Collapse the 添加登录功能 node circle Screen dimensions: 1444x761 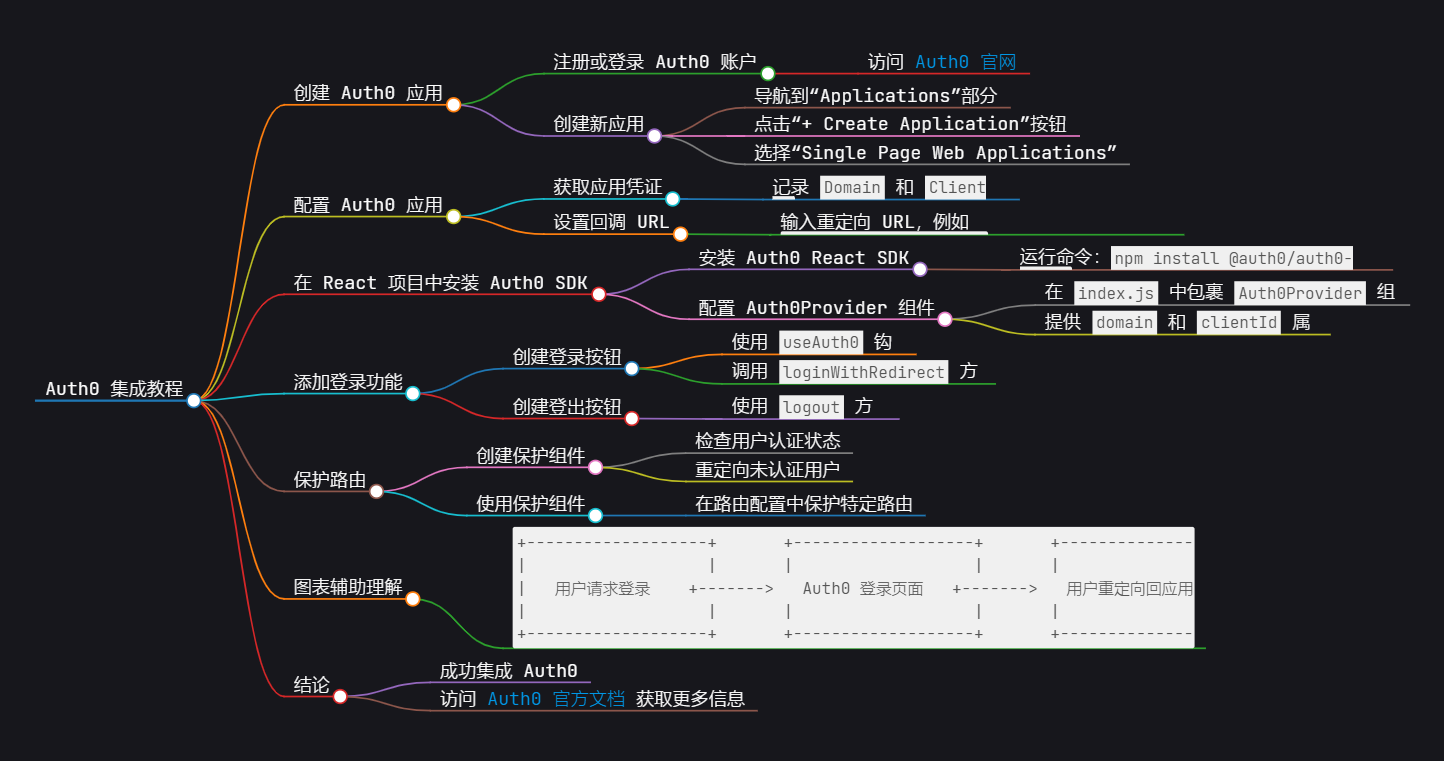click(412, 394)
